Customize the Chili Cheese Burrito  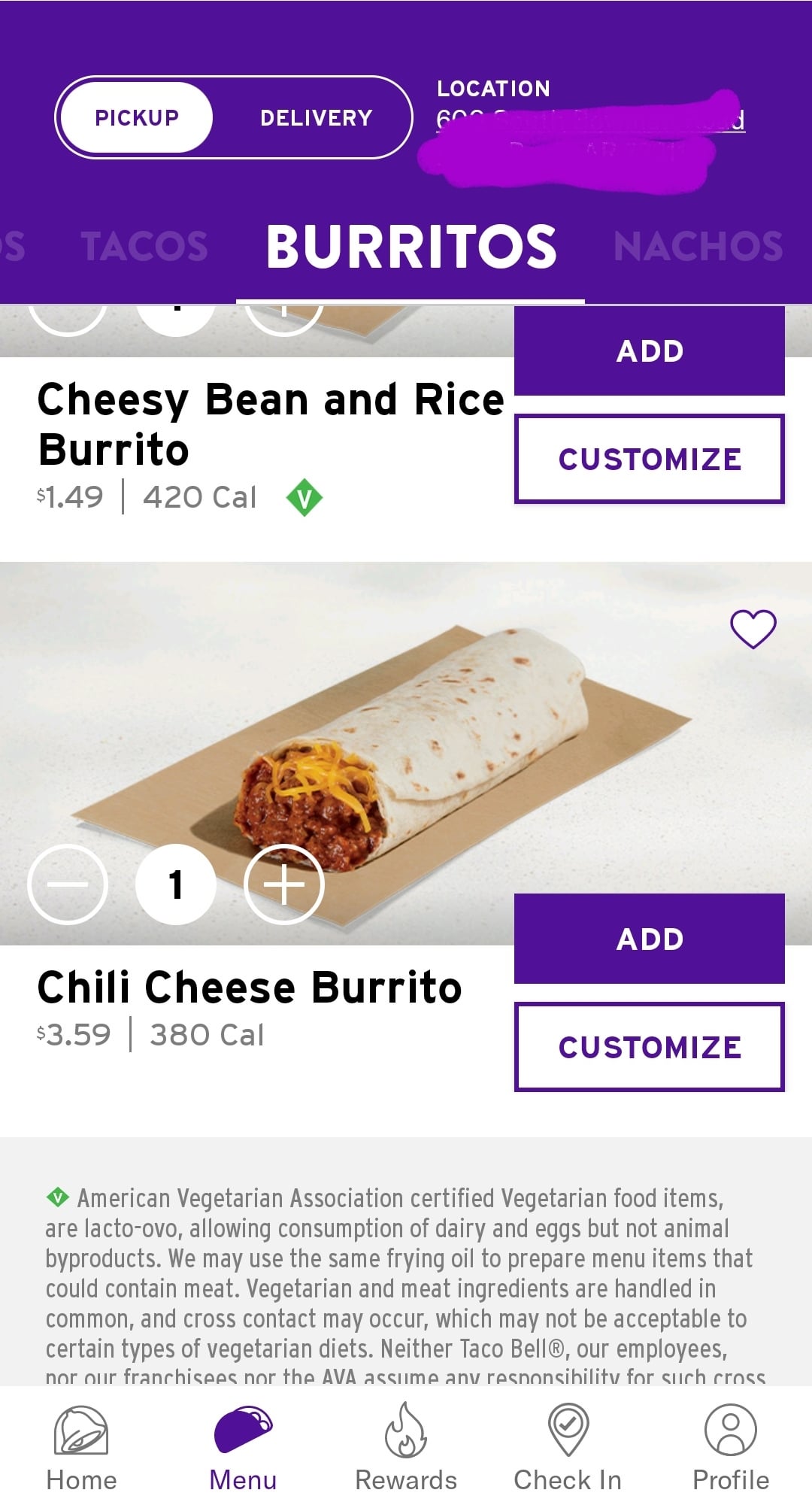(x=650, y=1047)
